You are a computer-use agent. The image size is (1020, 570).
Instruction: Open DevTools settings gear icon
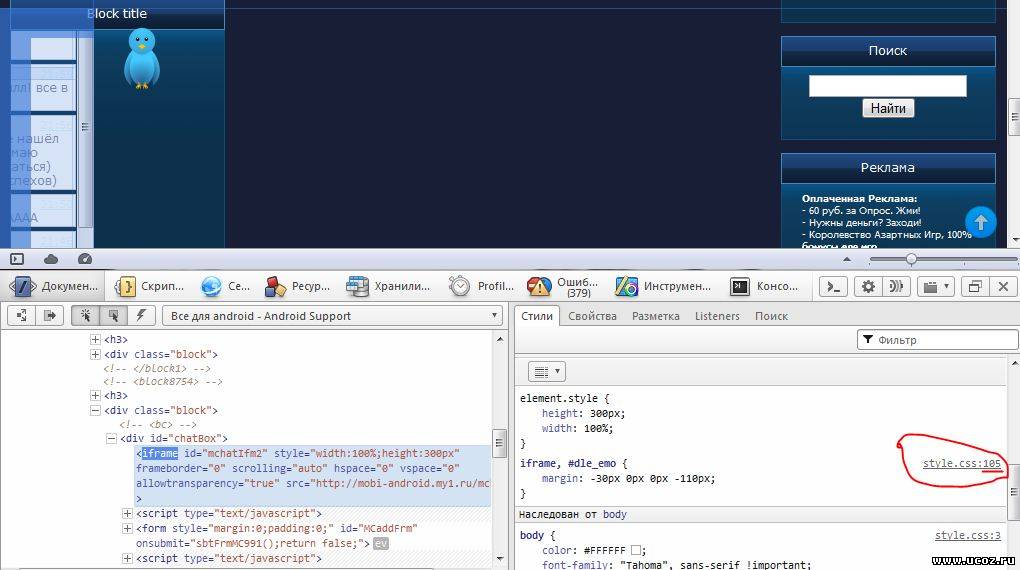(868, 287)
